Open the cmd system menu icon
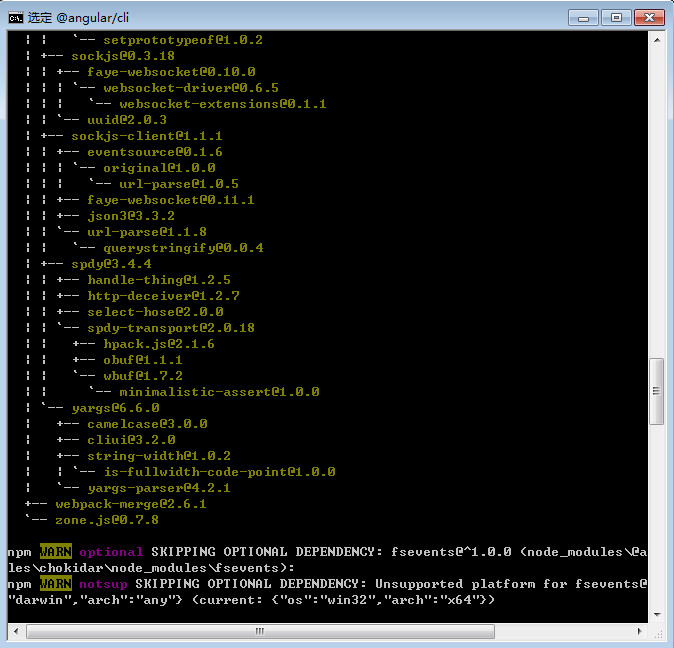The height and width of the screenshot is (648, 674). (15, 17)
